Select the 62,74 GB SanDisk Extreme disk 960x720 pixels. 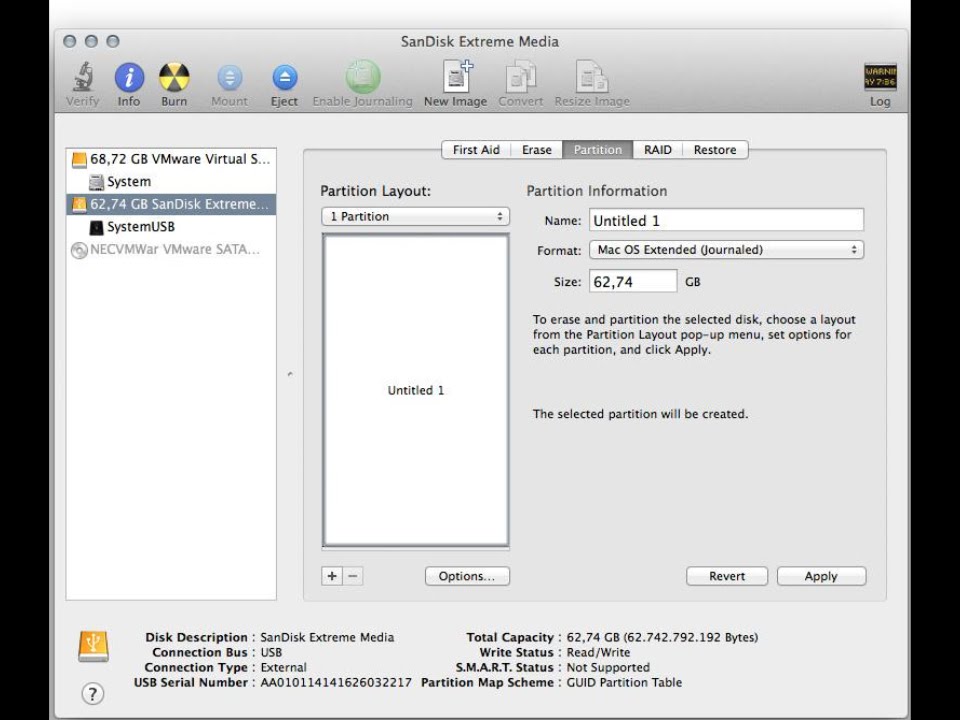click(x=171, y=204)
